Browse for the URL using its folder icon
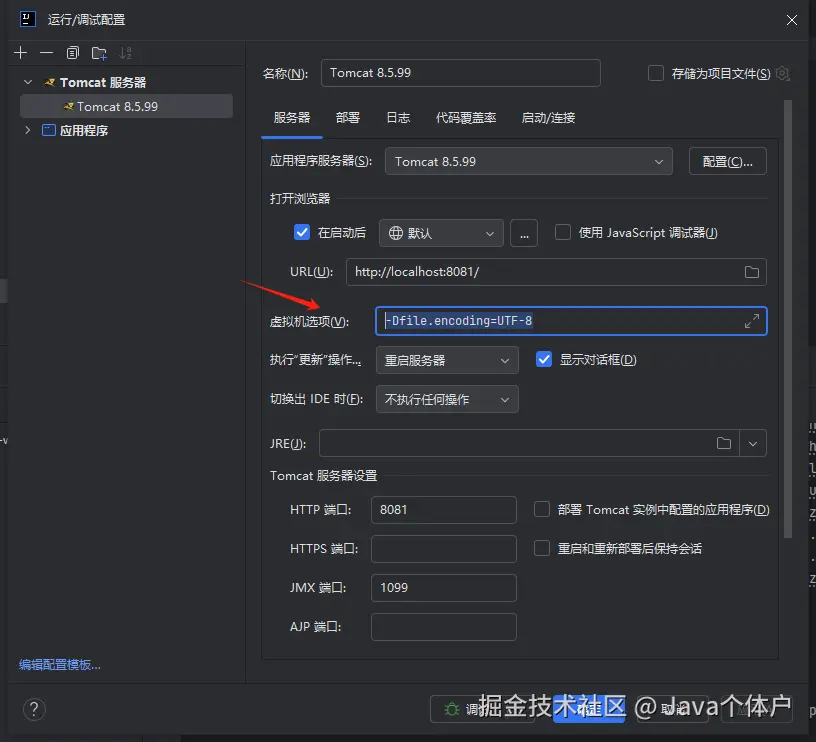This screenshot has height=742, width=816. point(751,272)
